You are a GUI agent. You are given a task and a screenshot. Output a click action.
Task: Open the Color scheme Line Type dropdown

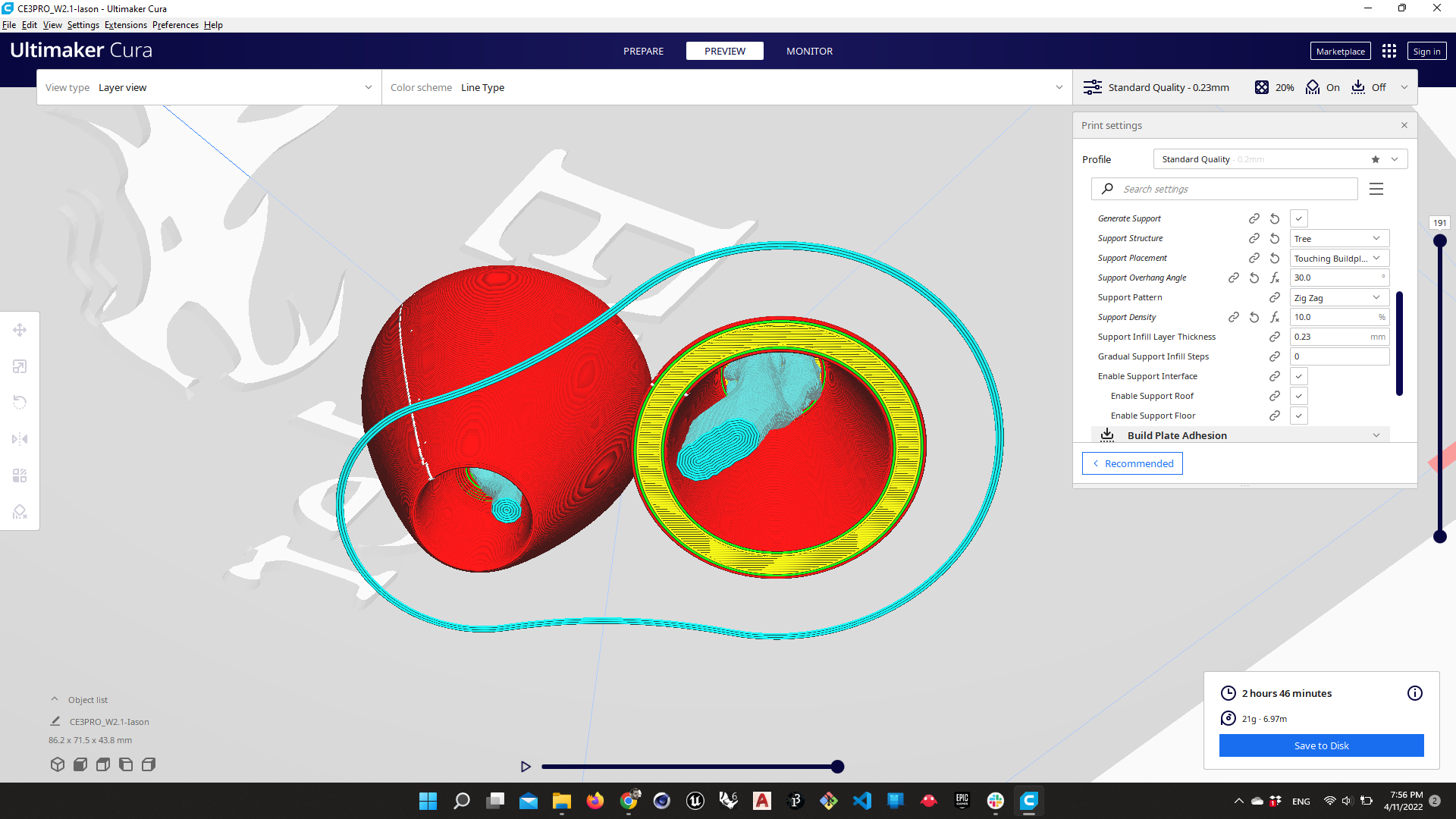click(727, 87)
